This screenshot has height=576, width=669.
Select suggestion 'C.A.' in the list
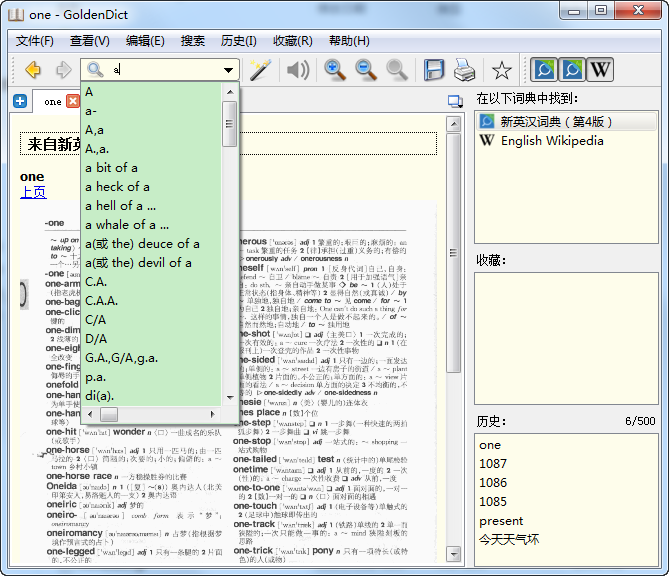click(x=152, y=282)
